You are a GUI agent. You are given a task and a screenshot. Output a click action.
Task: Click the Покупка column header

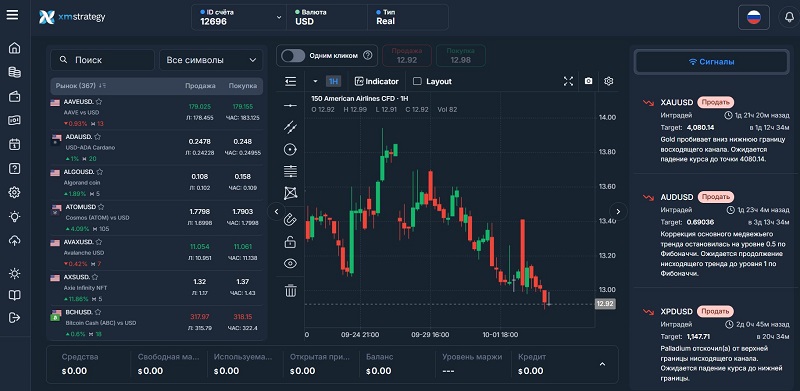242,86
